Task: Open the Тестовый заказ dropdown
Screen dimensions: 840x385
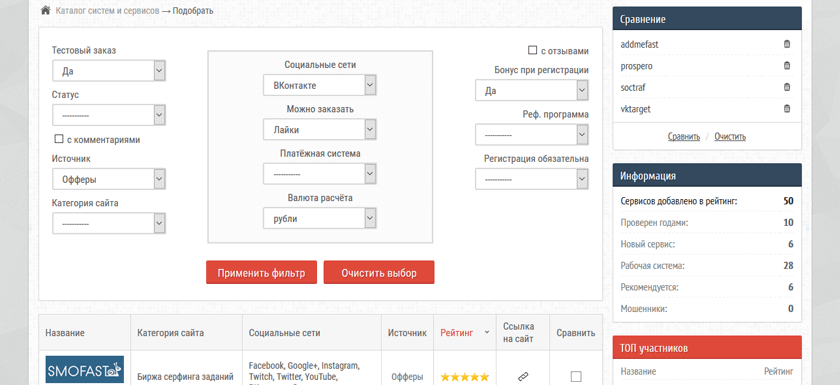Action: (109, 71)
